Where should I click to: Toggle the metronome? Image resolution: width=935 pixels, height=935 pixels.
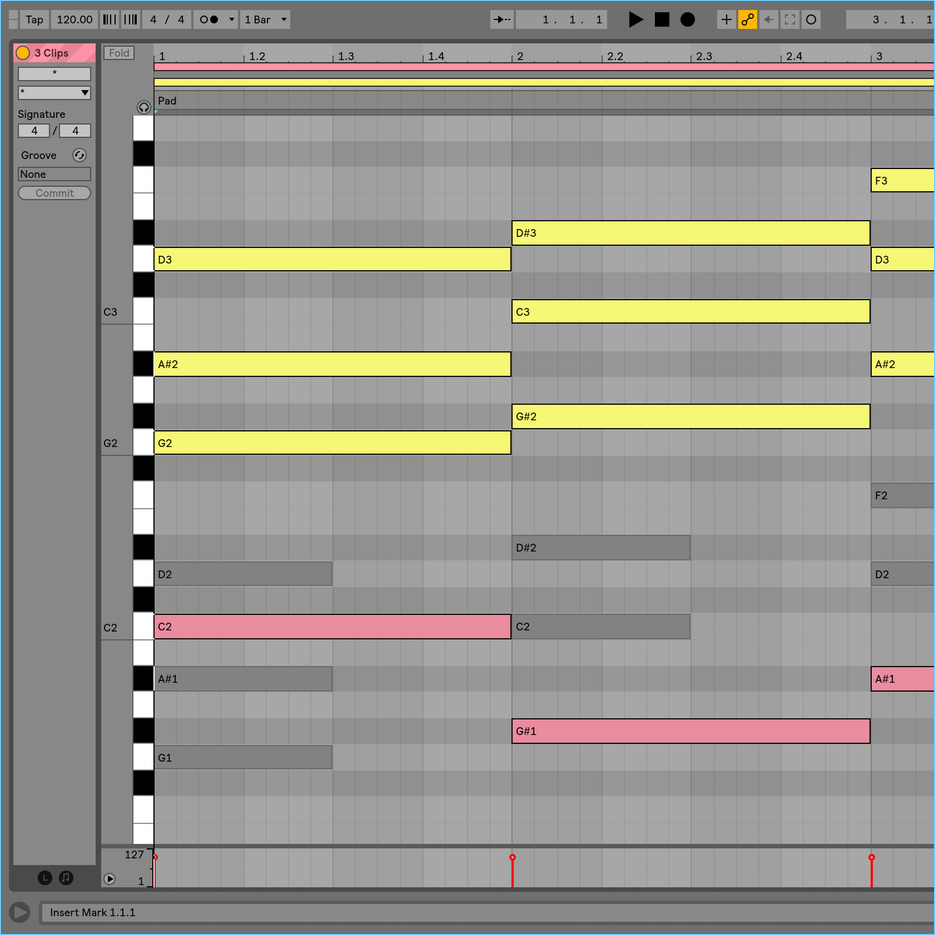coord(209,20)
